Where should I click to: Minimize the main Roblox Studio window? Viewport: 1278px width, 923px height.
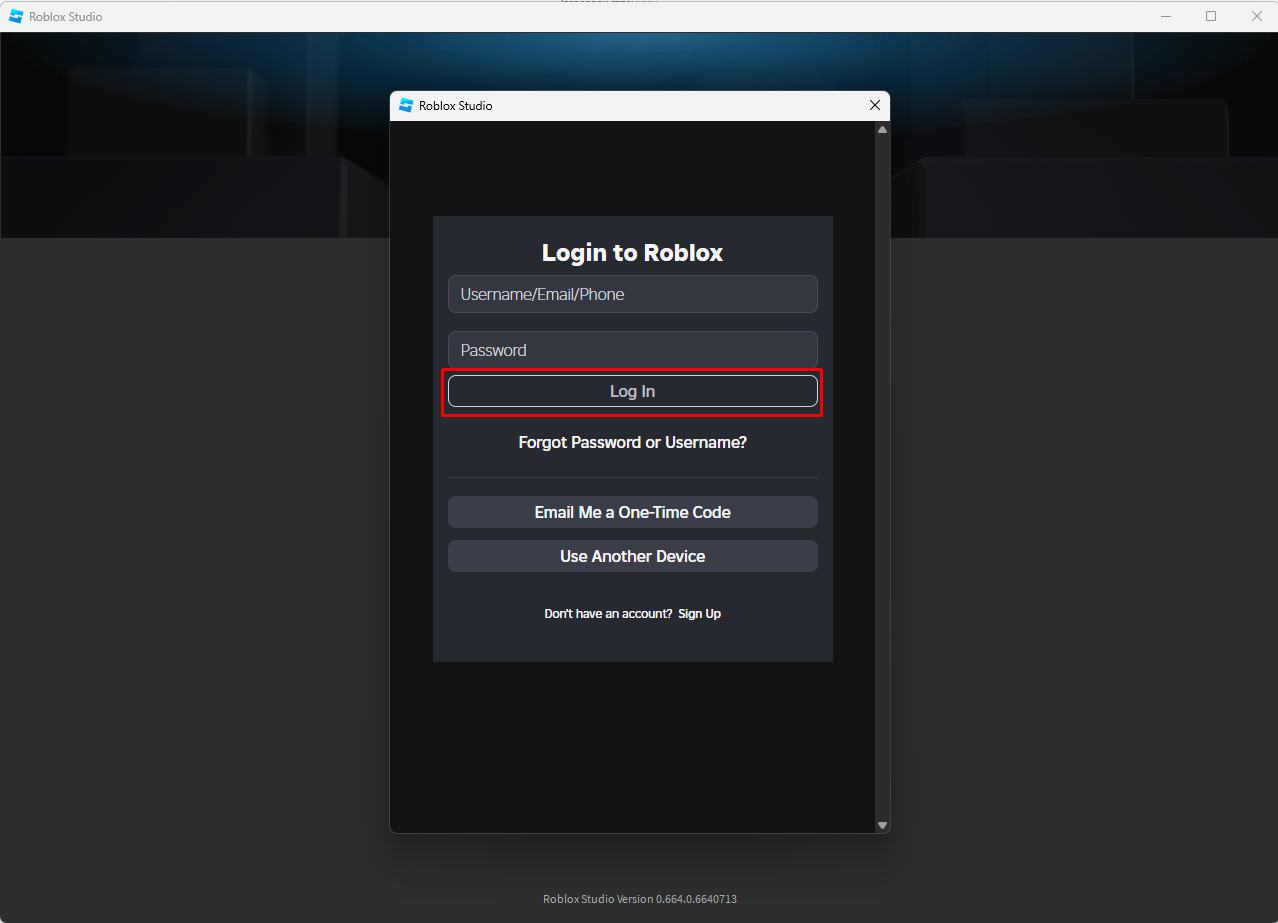1165,16
